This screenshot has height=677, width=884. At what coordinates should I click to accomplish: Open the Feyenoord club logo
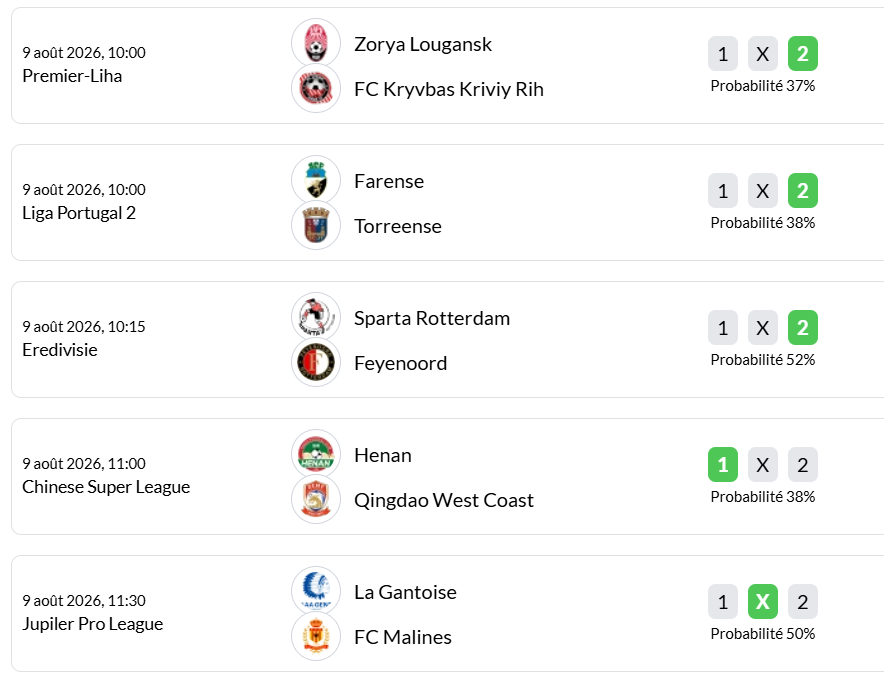coord(316,362)
